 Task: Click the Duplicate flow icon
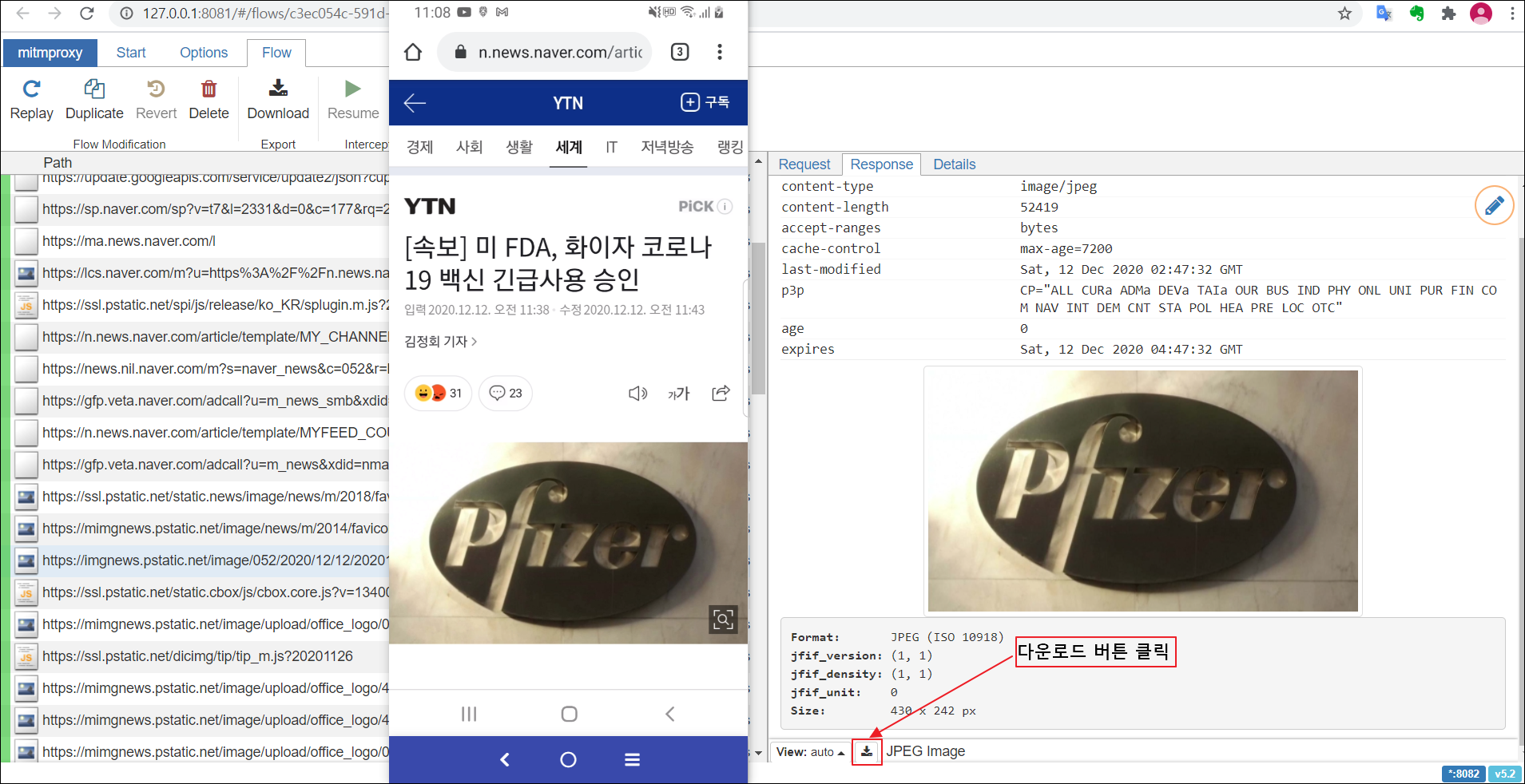click(94, 89)
